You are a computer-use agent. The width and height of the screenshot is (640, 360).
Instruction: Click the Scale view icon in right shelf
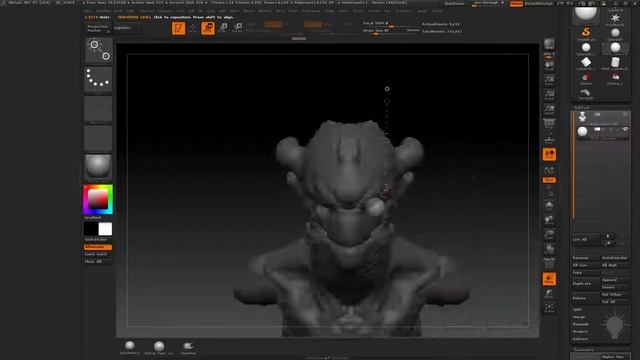point(549,235)
